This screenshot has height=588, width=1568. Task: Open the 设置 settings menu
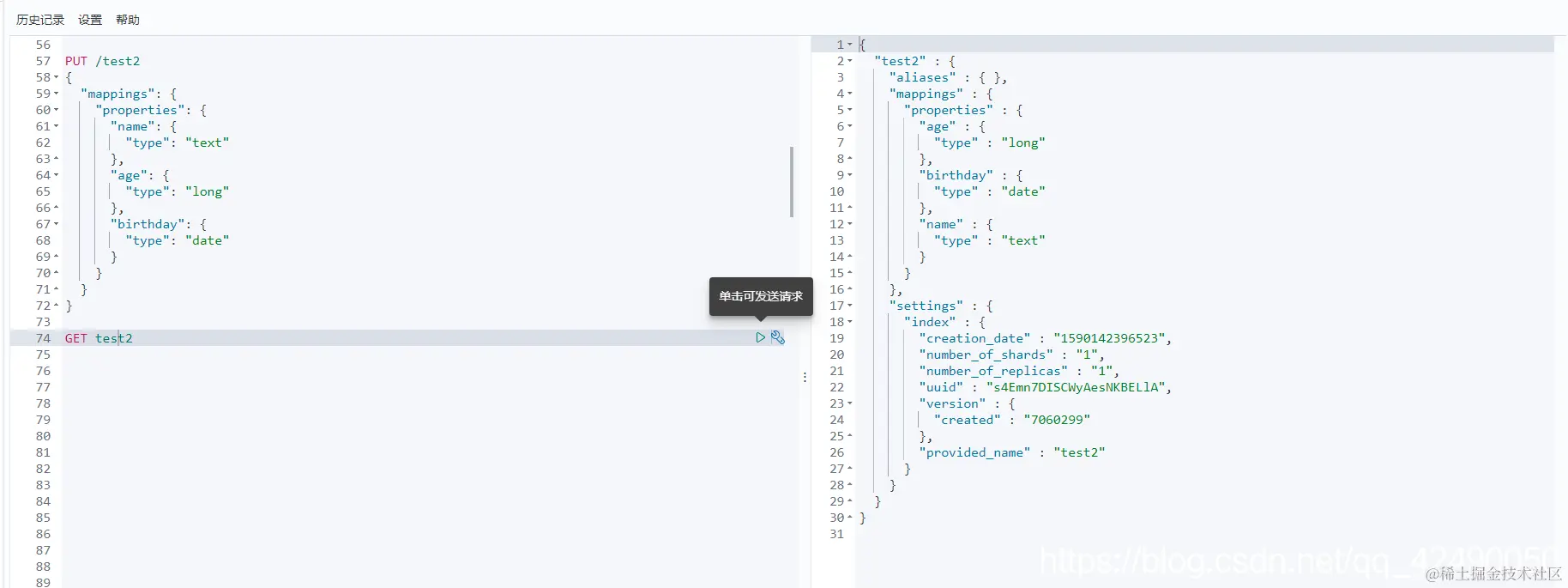(90, 20)
